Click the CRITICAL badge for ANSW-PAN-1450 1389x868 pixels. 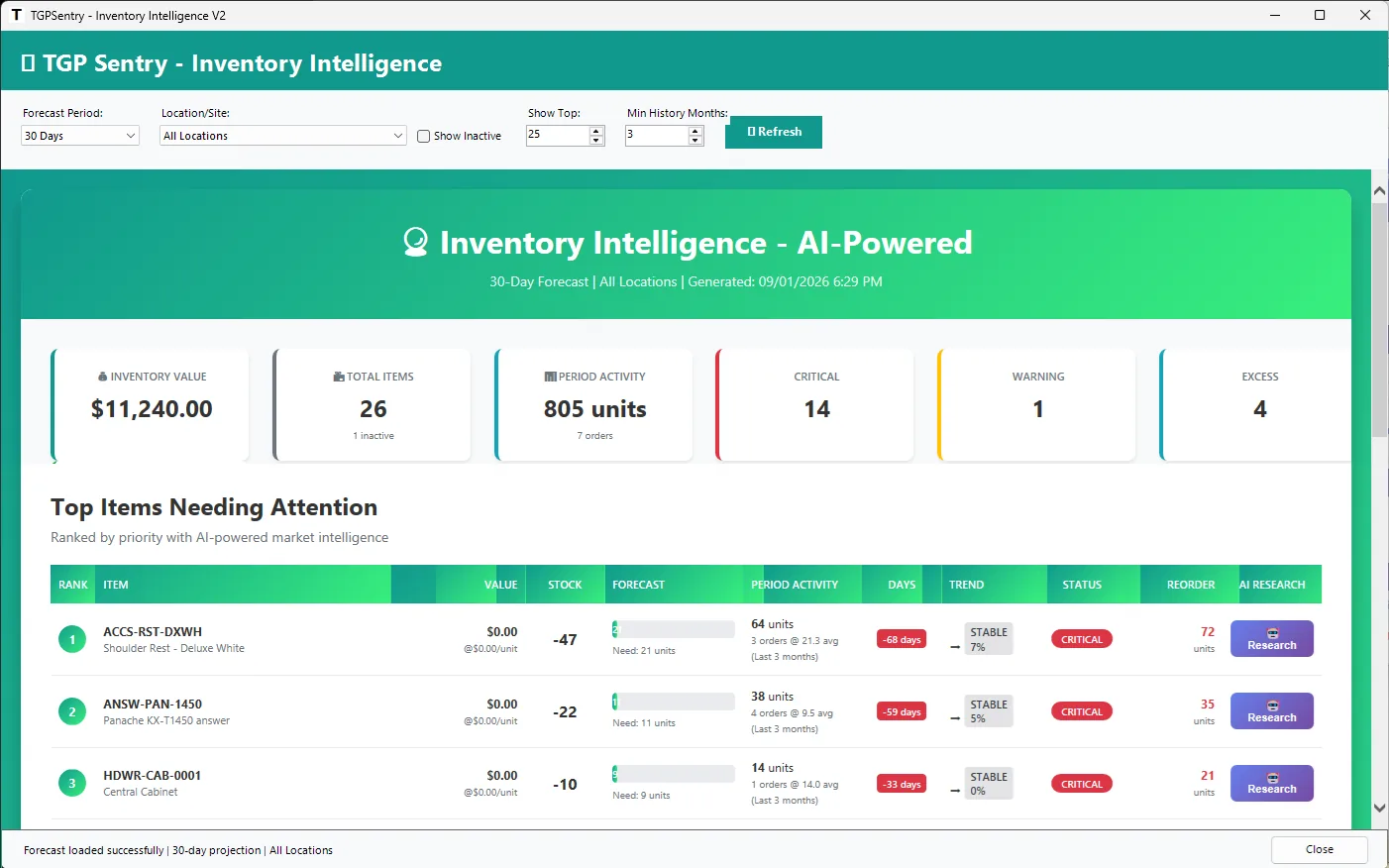(x=1082, y=711)
